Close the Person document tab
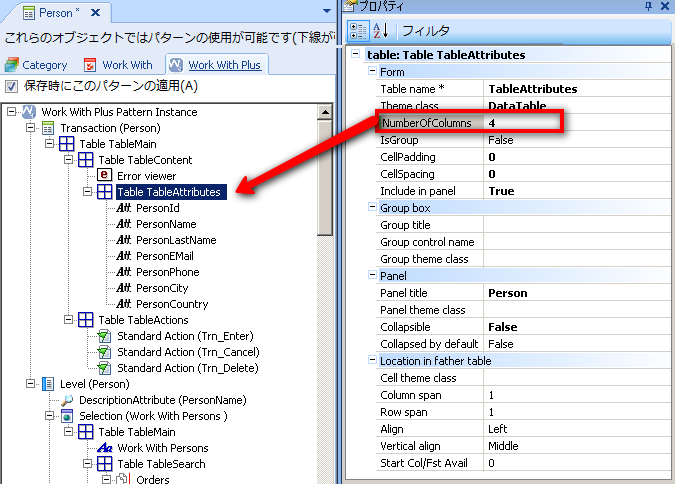The width and height of the screenshot is (675, 484). pos(94,13)
